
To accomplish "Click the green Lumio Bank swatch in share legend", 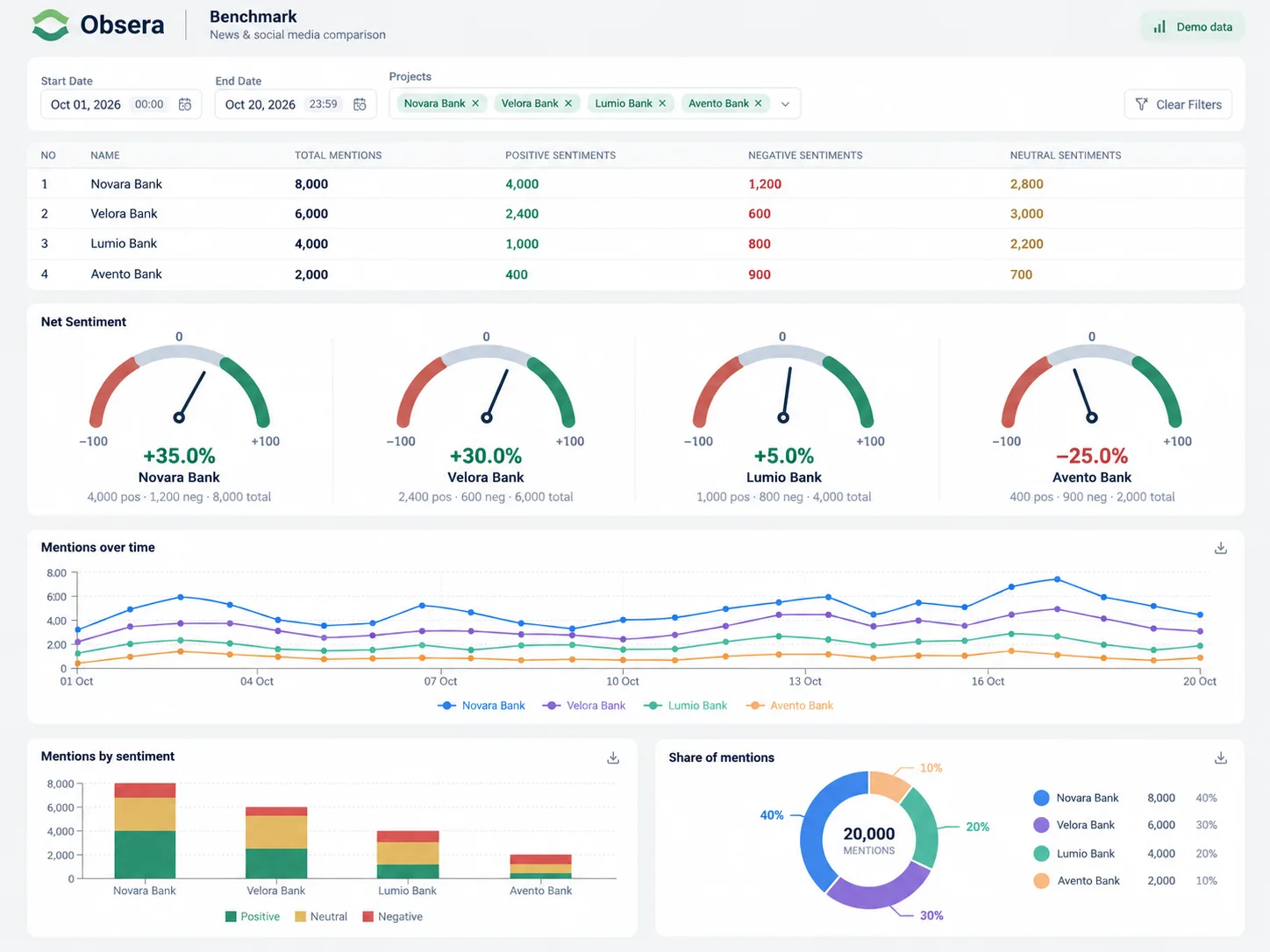I will click(x=1041, y=853).
